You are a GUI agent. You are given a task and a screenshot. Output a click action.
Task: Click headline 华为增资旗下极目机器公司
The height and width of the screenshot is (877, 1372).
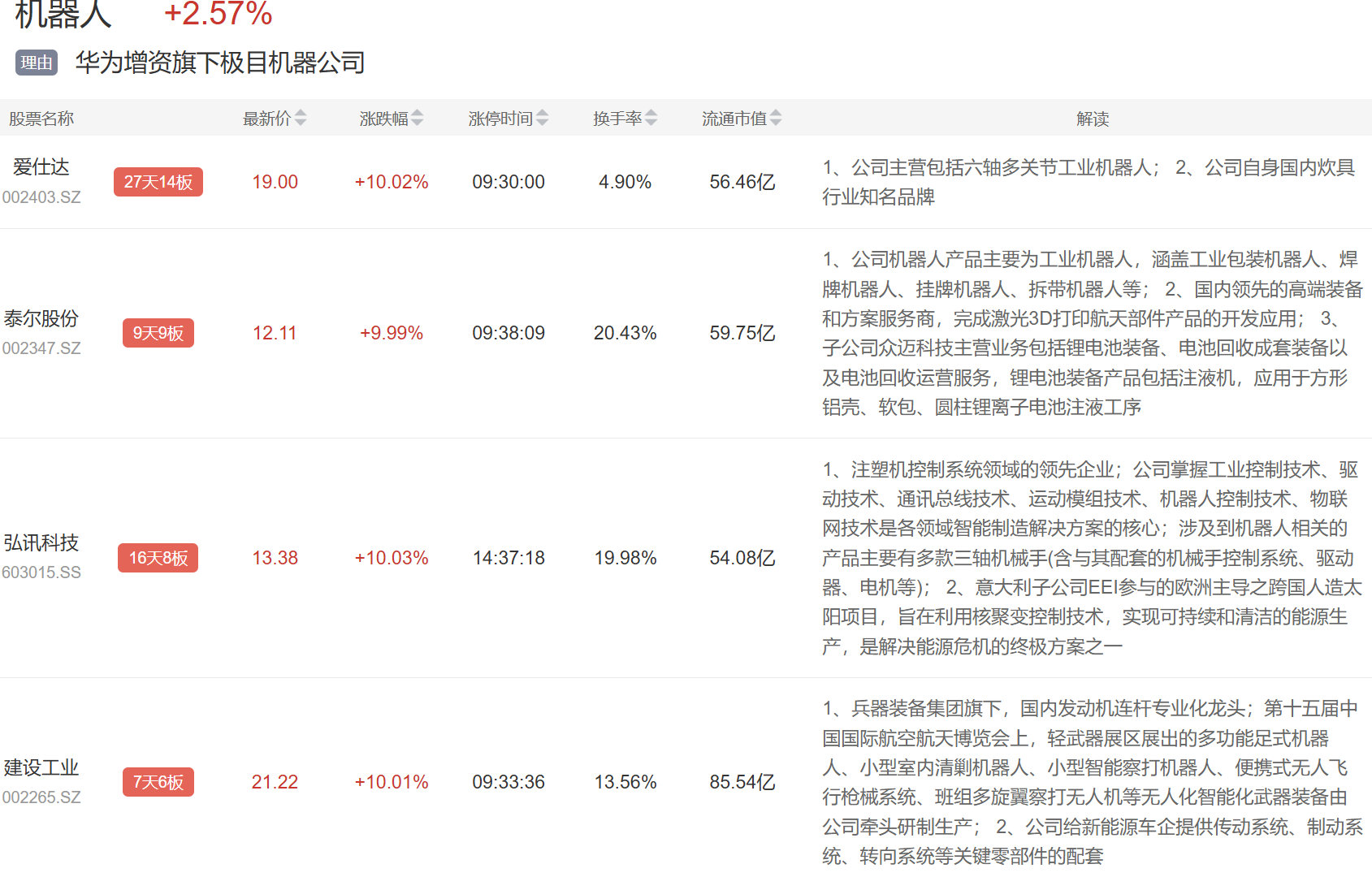[220, 63]
